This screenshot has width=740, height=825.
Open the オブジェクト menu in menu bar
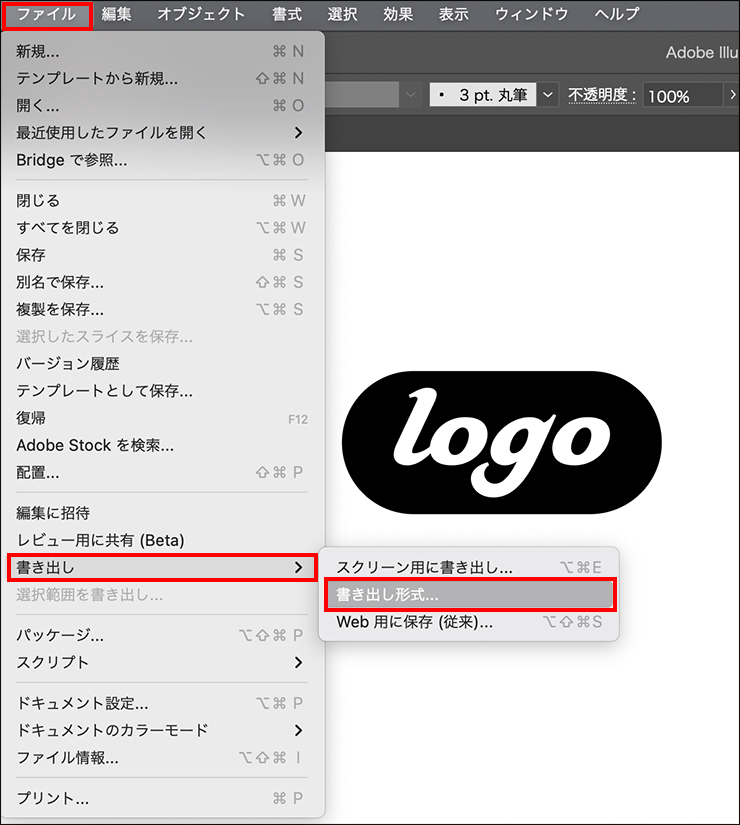(x=201, y=14)
